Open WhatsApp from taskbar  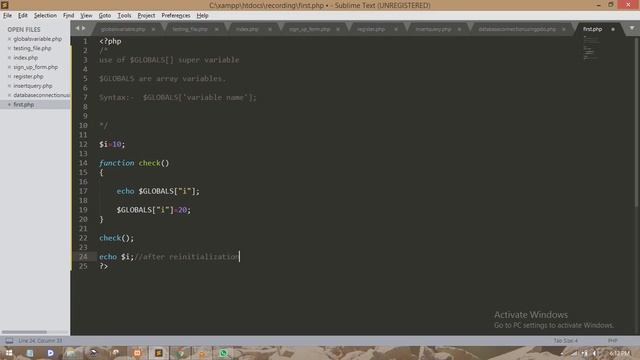pyautogui.click(x=223, y=353)
